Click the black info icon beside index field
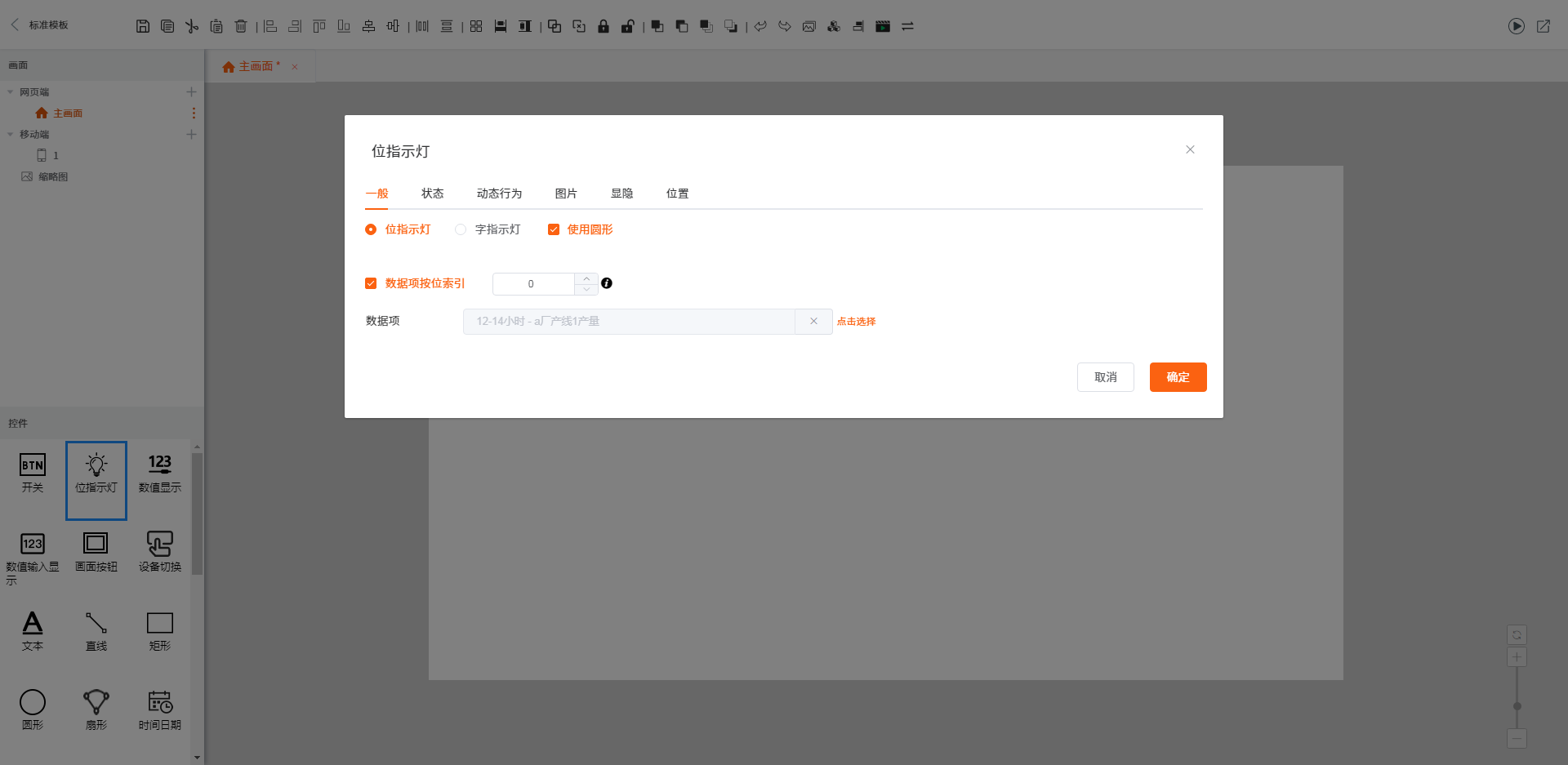The height and width of the screenshot is (765, 1568). click(607, 283)
